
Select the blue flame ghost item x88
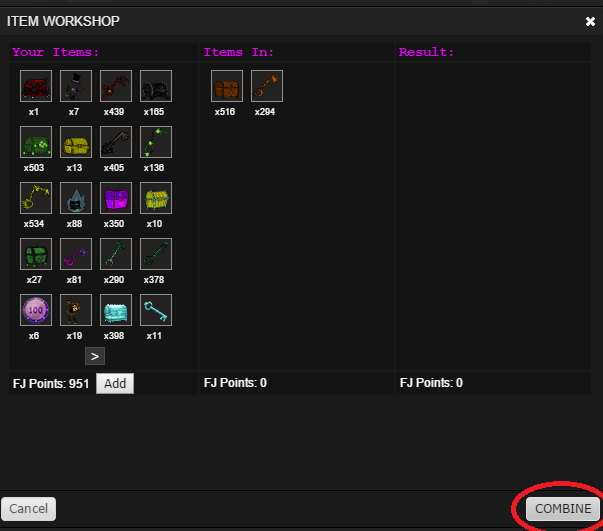click(76, 198)
